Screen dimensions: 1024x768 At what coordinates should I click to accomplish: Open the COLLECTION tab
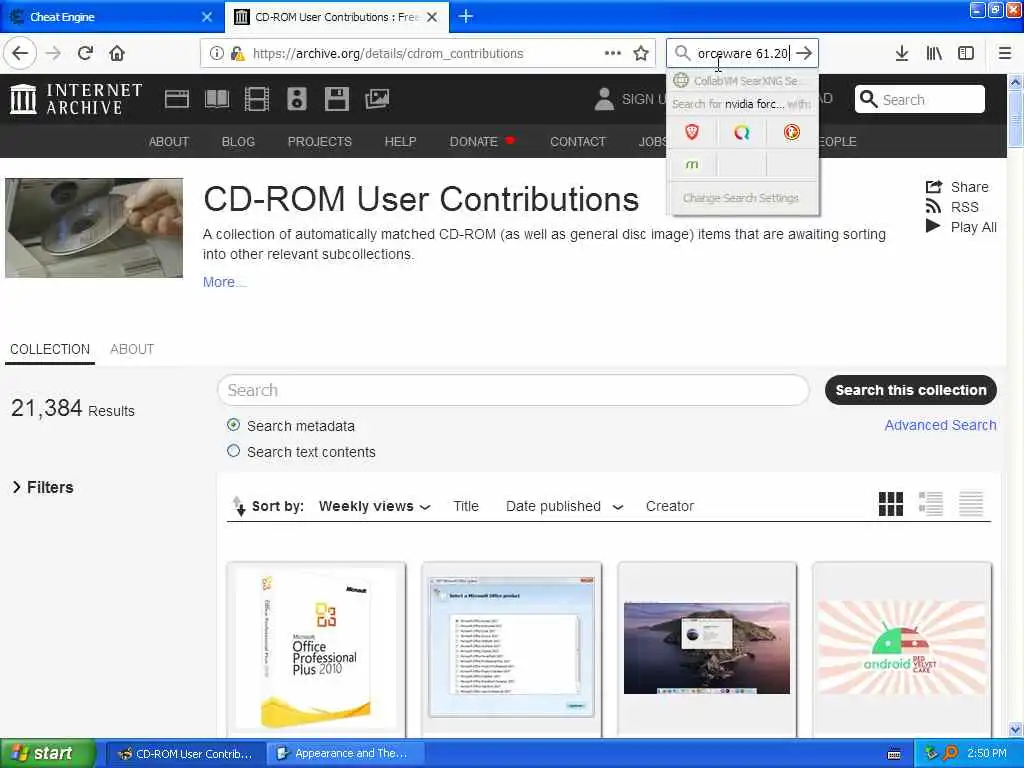tap(50, 349)
